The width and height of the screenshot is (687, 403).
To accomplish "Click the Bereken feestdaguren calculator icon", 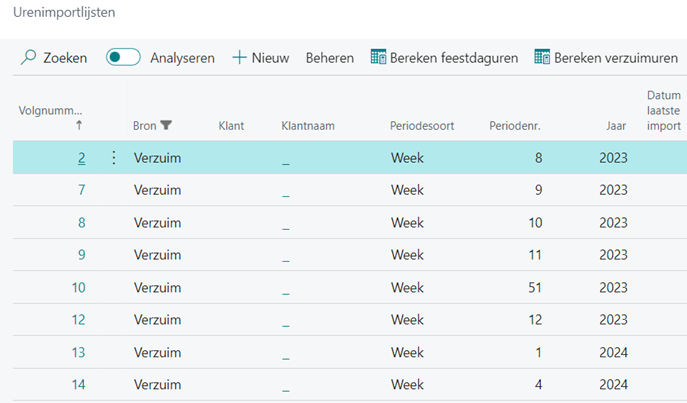I will coord(379,58).
